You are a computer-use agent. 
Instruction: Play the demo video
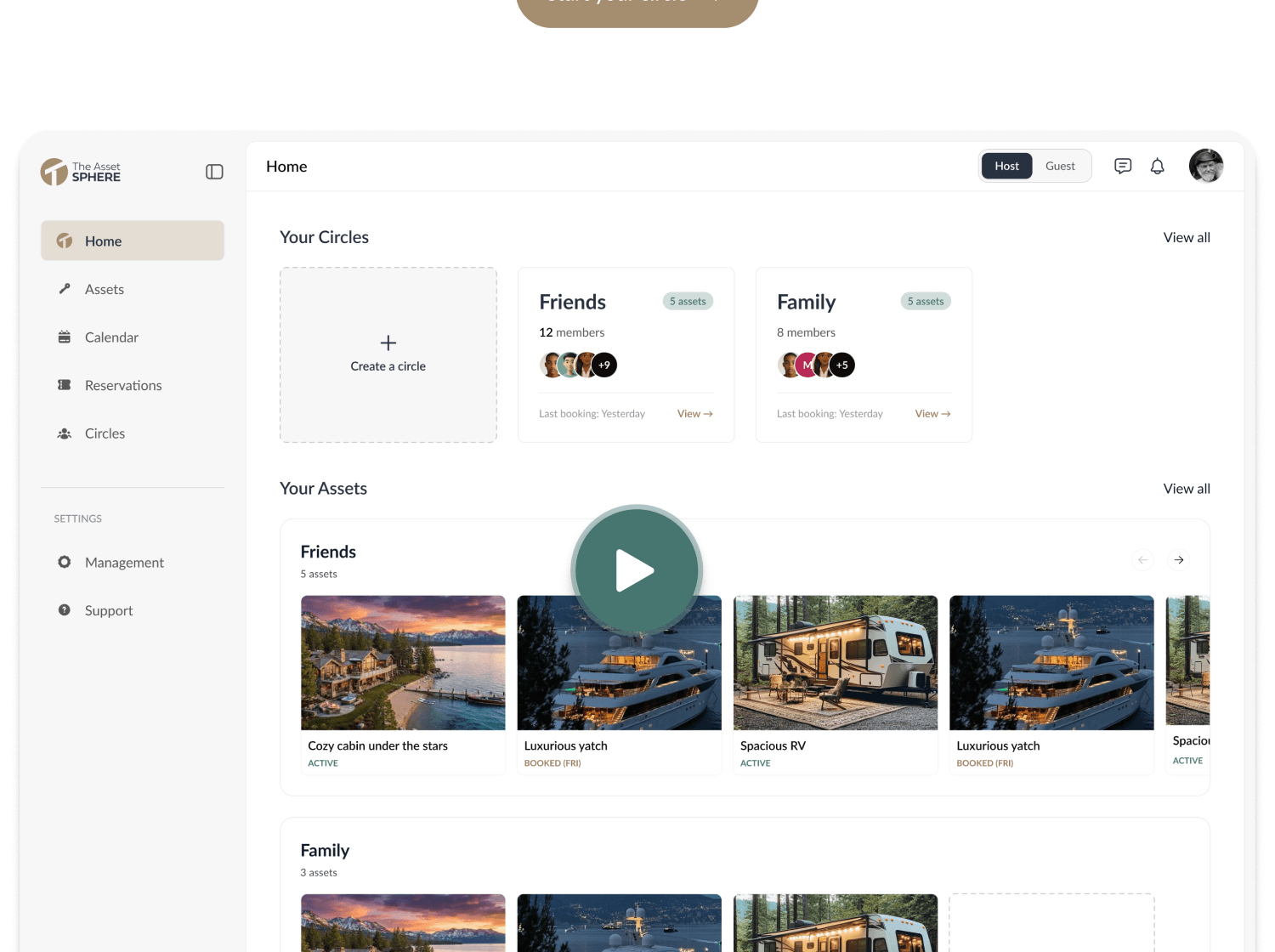coord(637,570)
